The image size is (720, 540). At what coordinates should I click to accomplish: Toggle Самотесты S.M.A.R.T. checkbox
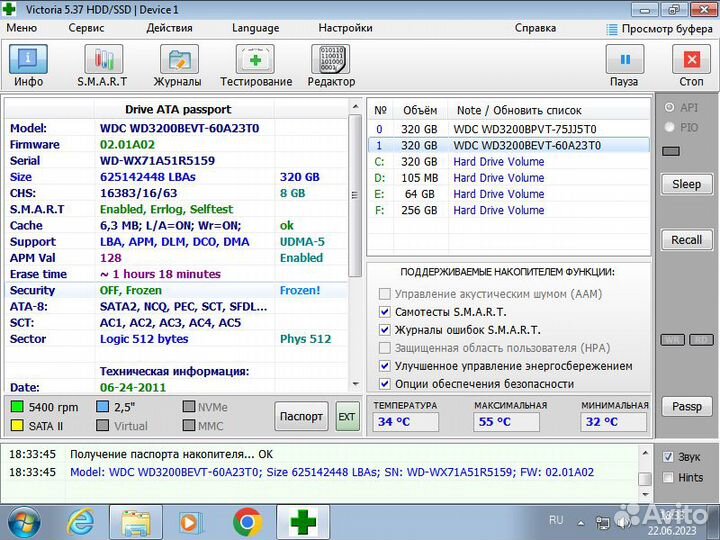pos(385,312)
